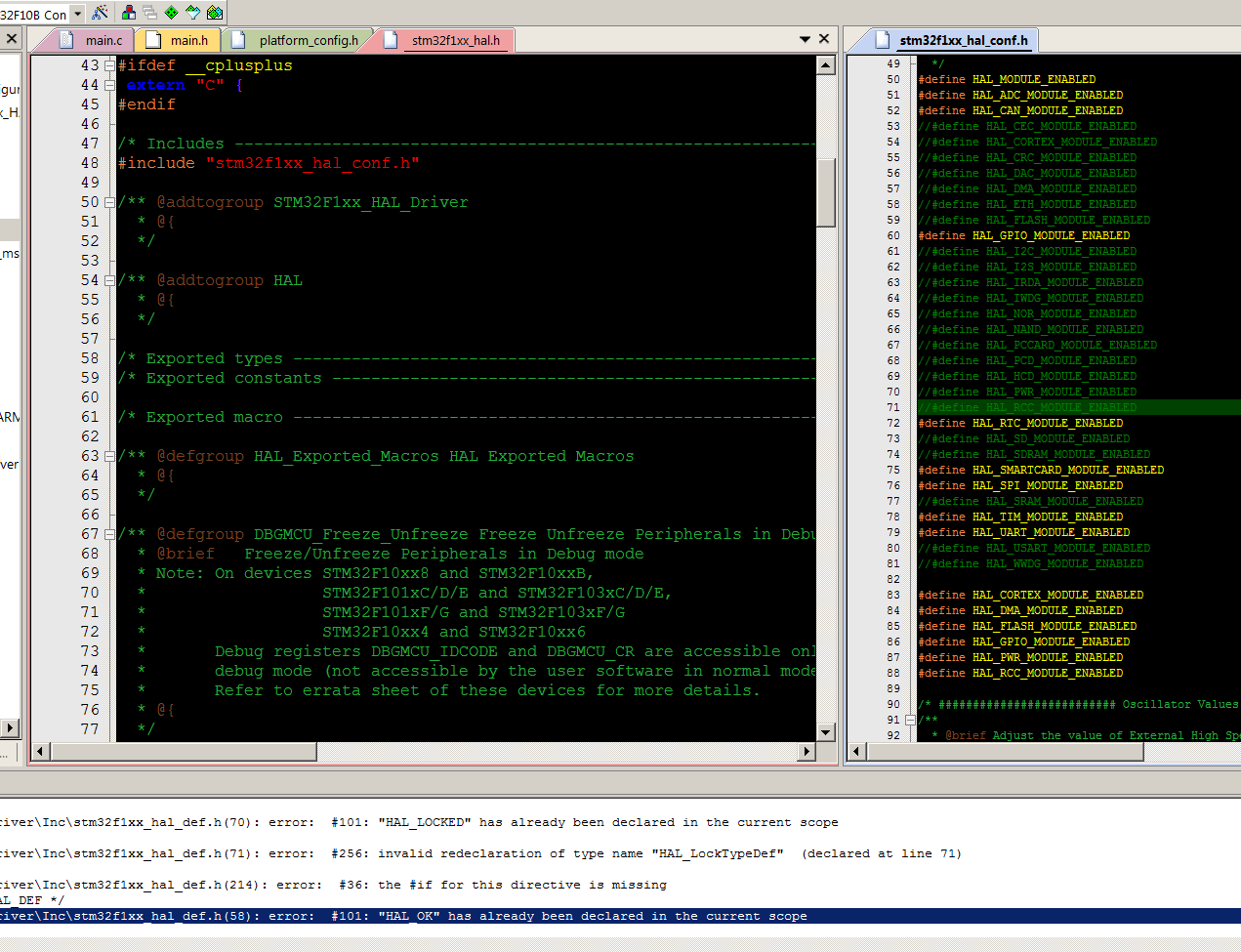Click line 83 HAL_CORTEX_MODULE_ENABLED define
Image resolution: width=1241 pixels, height=952 pixels.
pyautogui.click(x=1031, y=595)
